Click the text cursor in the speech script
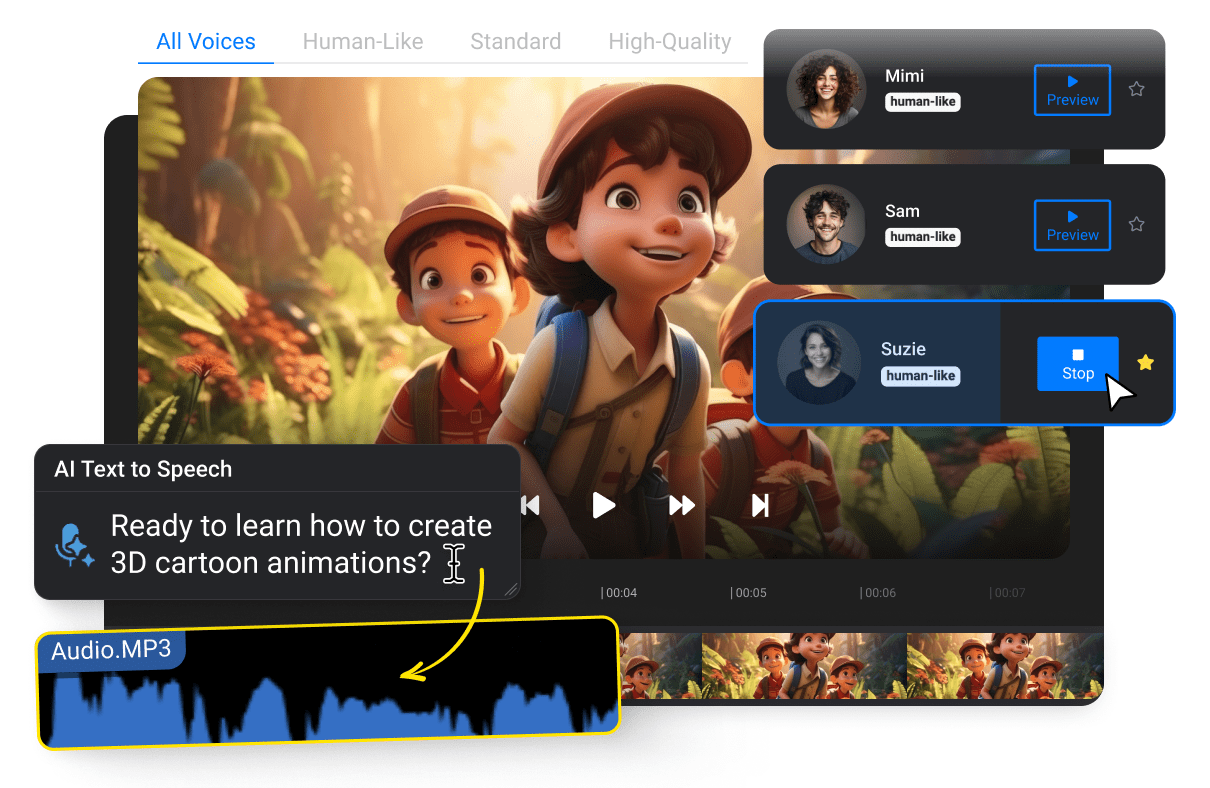Screen dimensions: 1210x788 (x=454, y=563)
